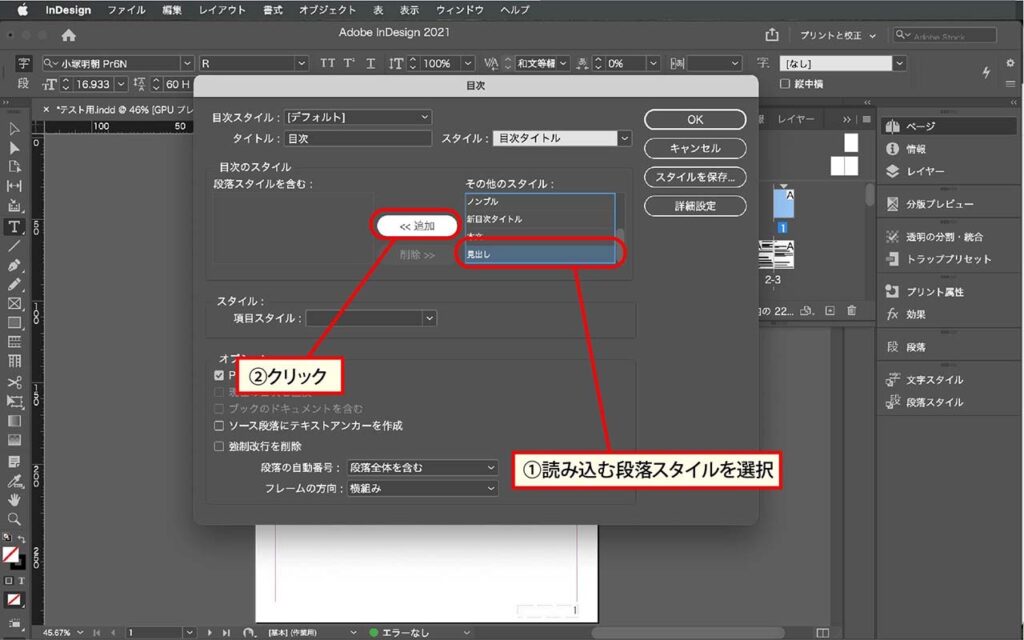Click the タイトル input field
Image resolution: width=1024 pixels, height=640 pixels.
[358, 138]
